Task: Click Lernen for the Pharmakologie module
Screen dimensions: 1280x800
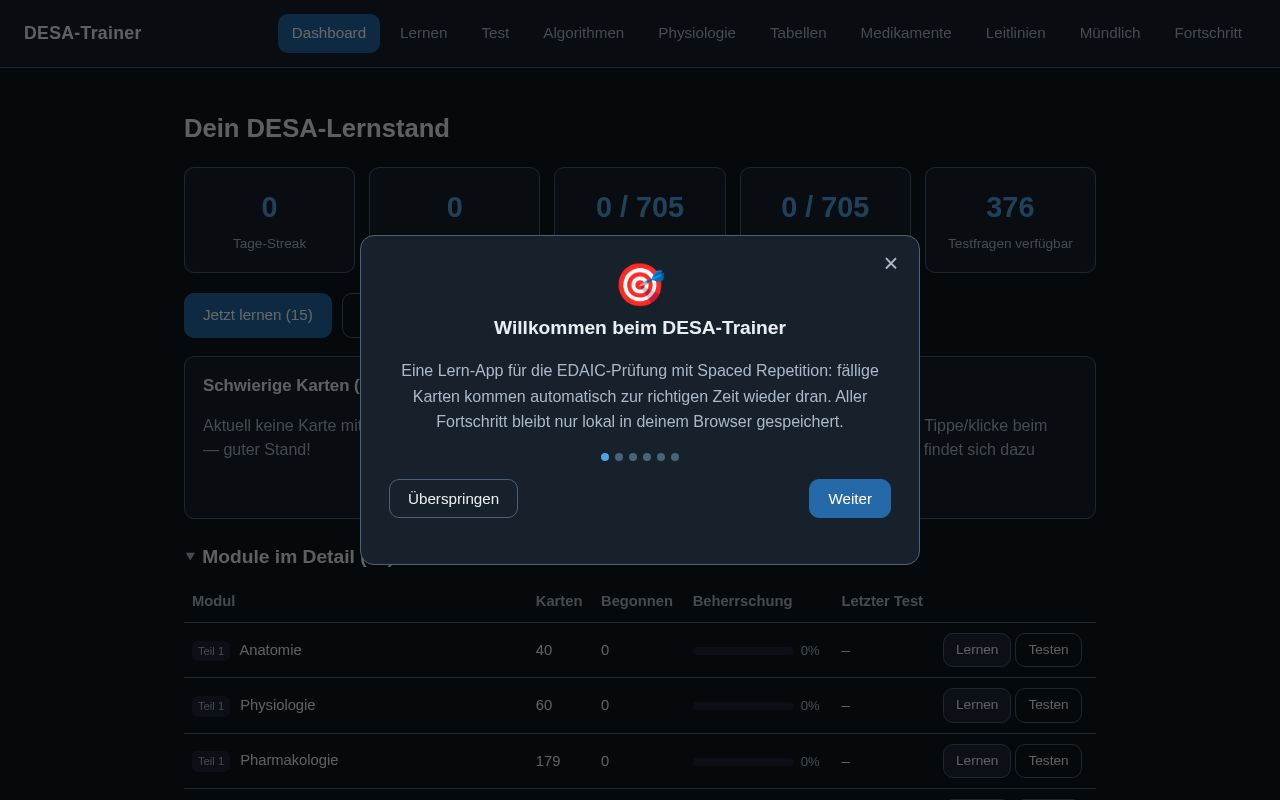Action: click(977, 761)
